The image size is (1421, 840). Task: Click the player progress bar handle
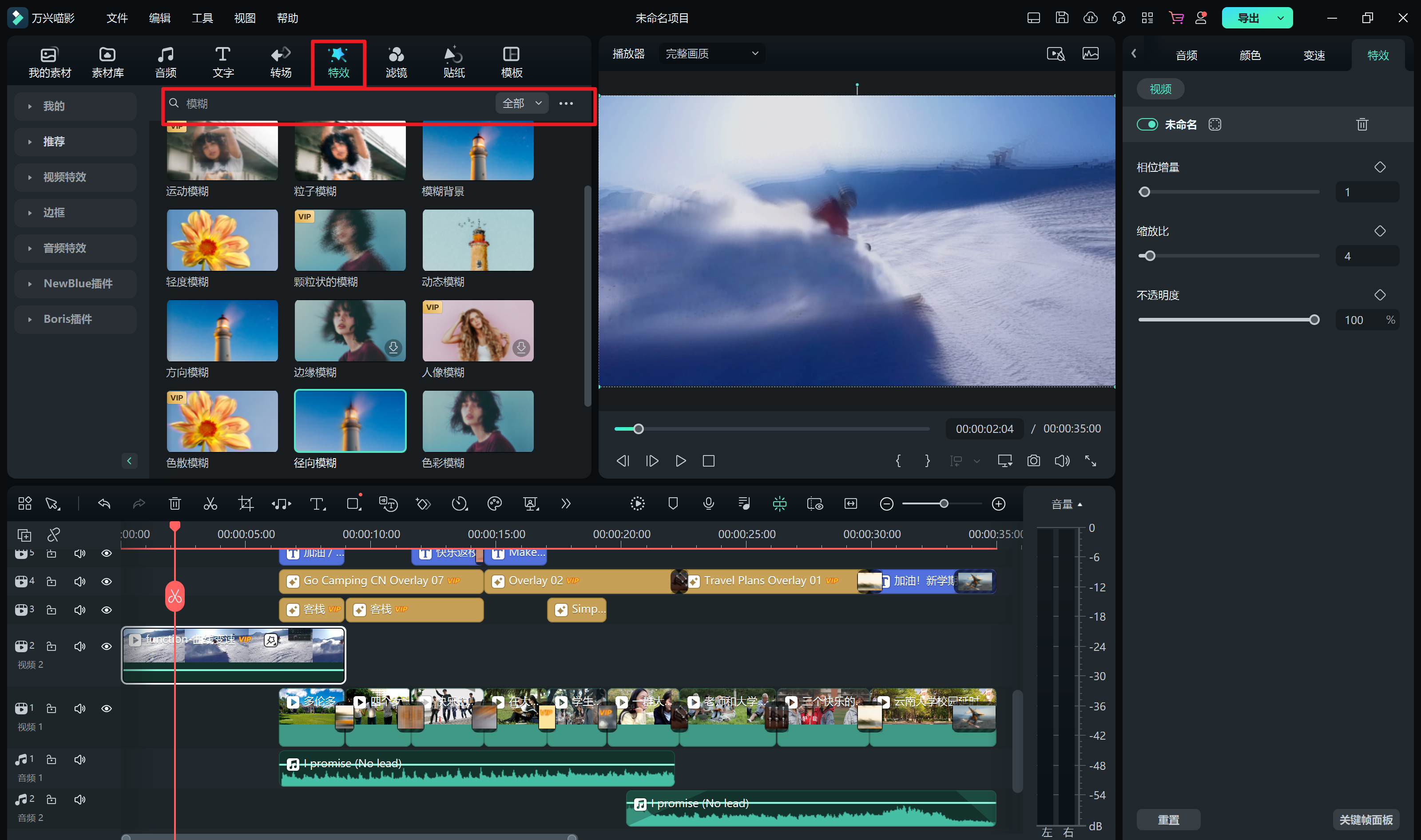(638, 429)
